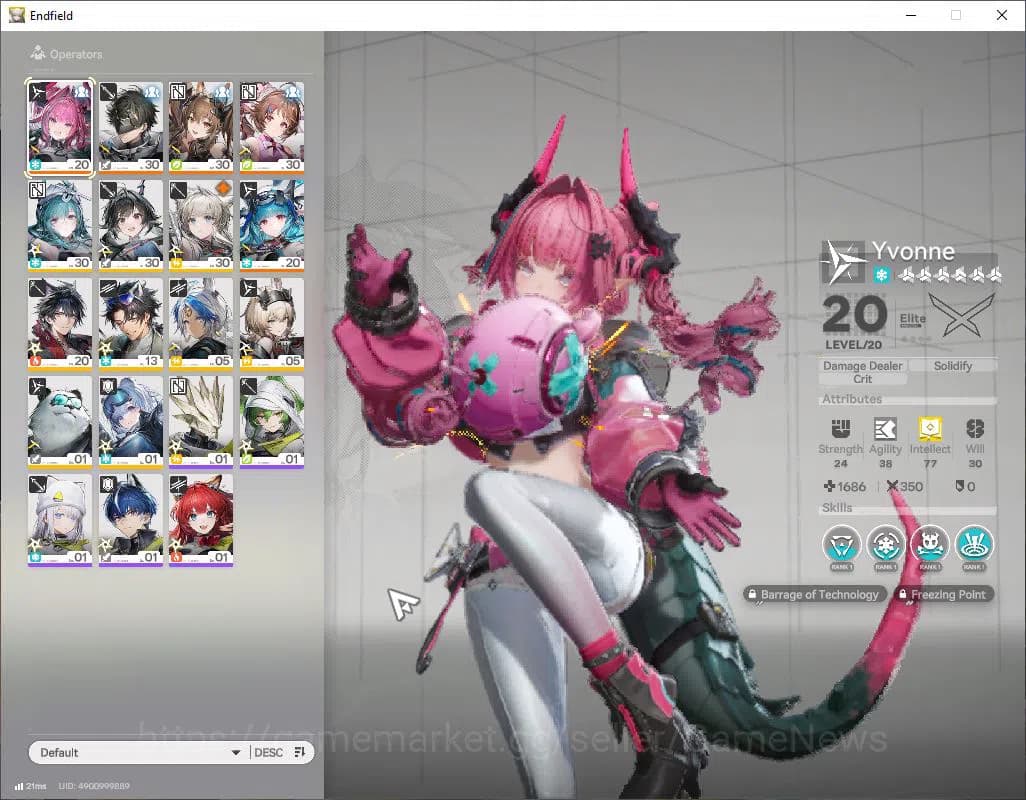This screenshot has width=1026, height=800.
Task: Select the white-and-blue-haired operator, level 05
Action: click(201, 324)
